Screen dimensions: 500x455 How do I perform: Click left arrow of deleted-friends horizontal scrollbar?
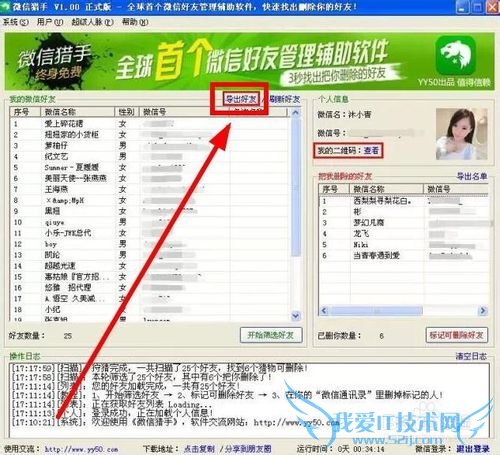click(x=324, y=311)
